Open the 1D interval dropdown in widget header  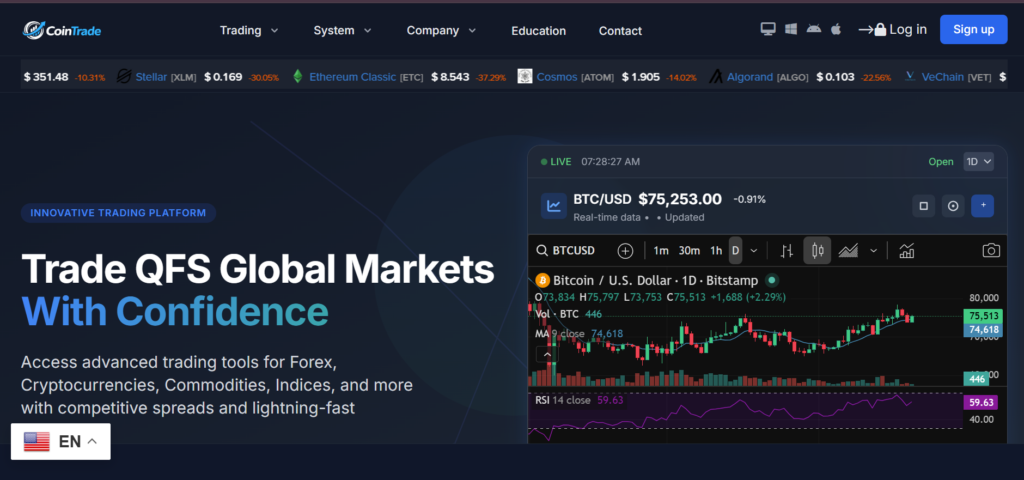978,162
